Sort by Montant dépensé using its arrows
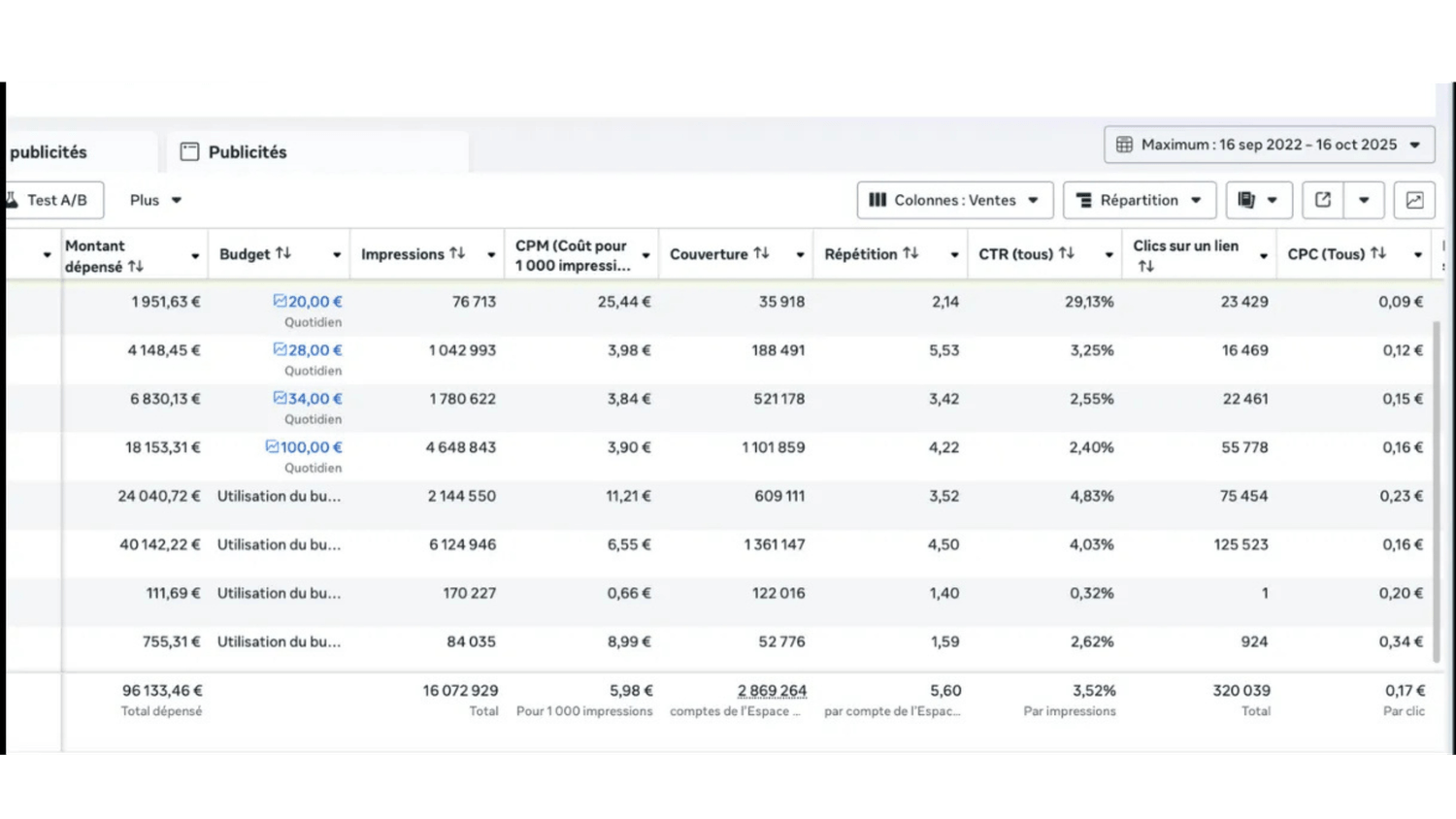Screen dimensions: 1456x819 click(x=136, y=266)
